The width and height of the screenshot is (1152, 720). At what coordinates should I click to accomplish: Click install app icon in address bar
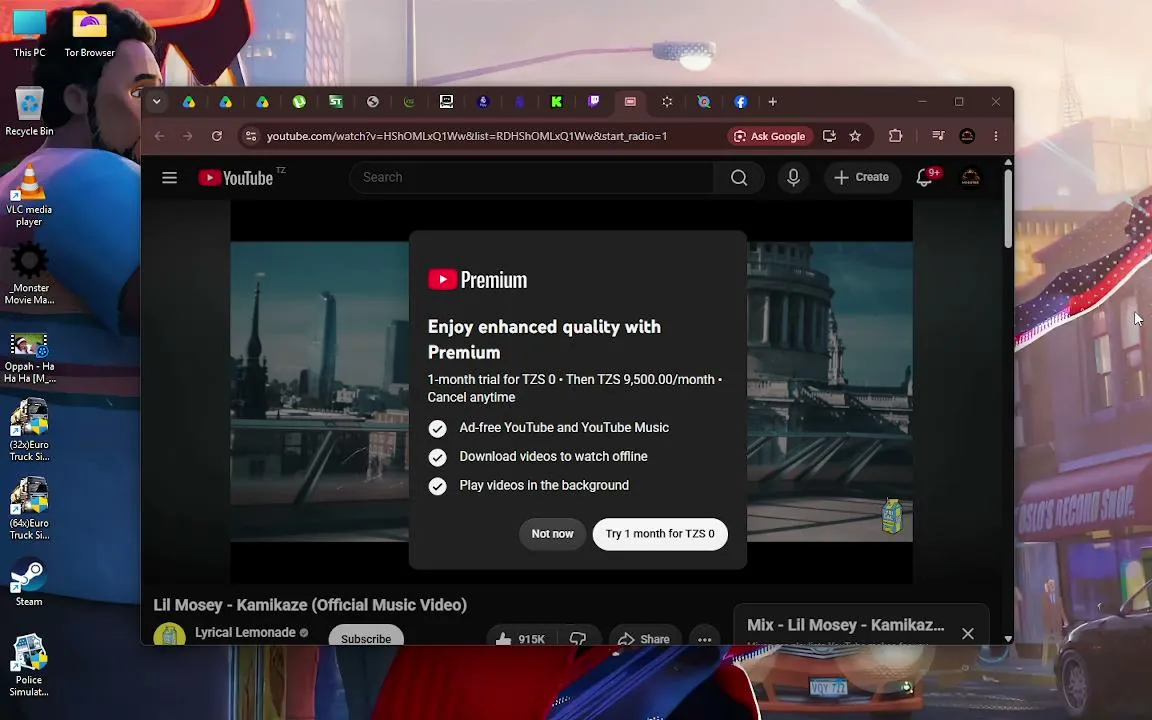pos(829,136)
